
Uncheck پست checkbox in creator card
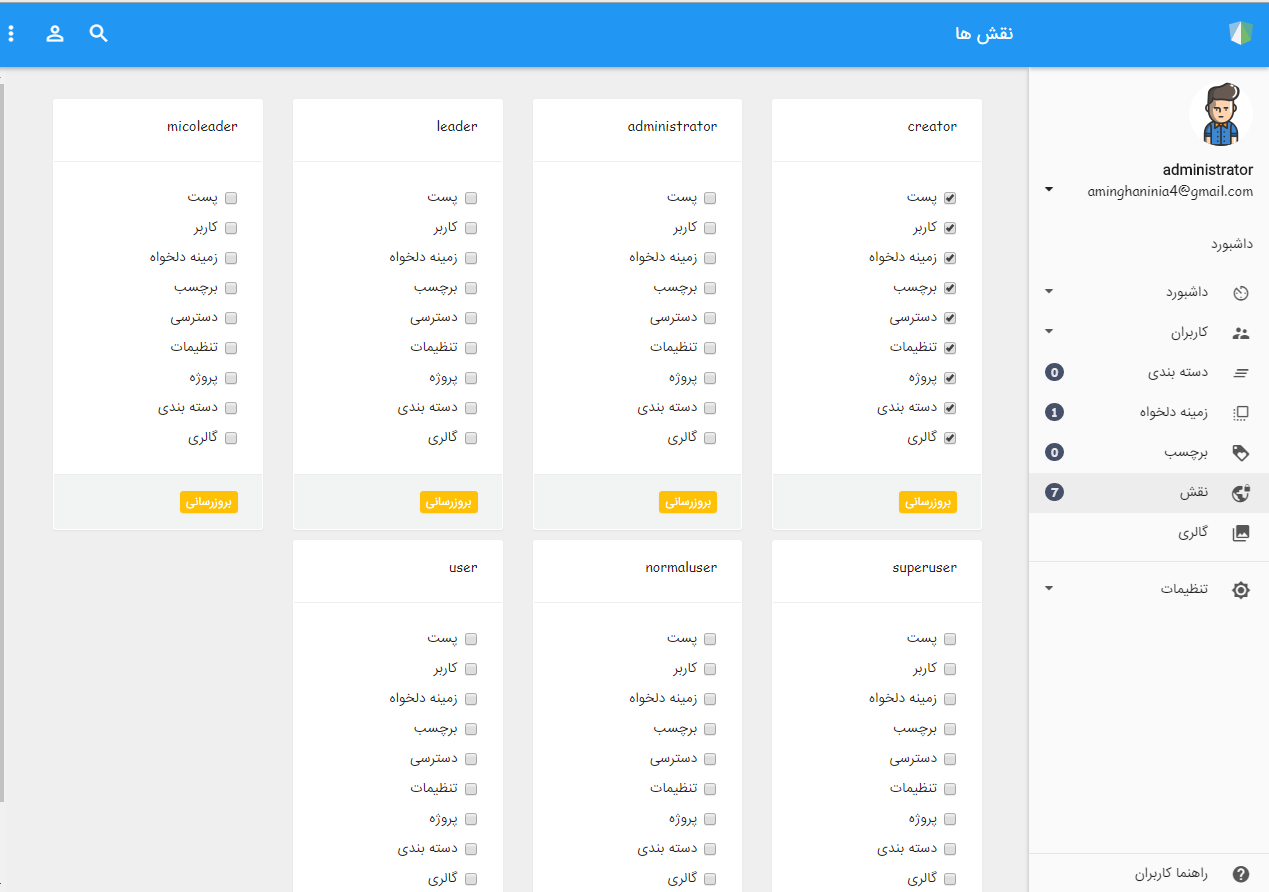coord(950,198)
